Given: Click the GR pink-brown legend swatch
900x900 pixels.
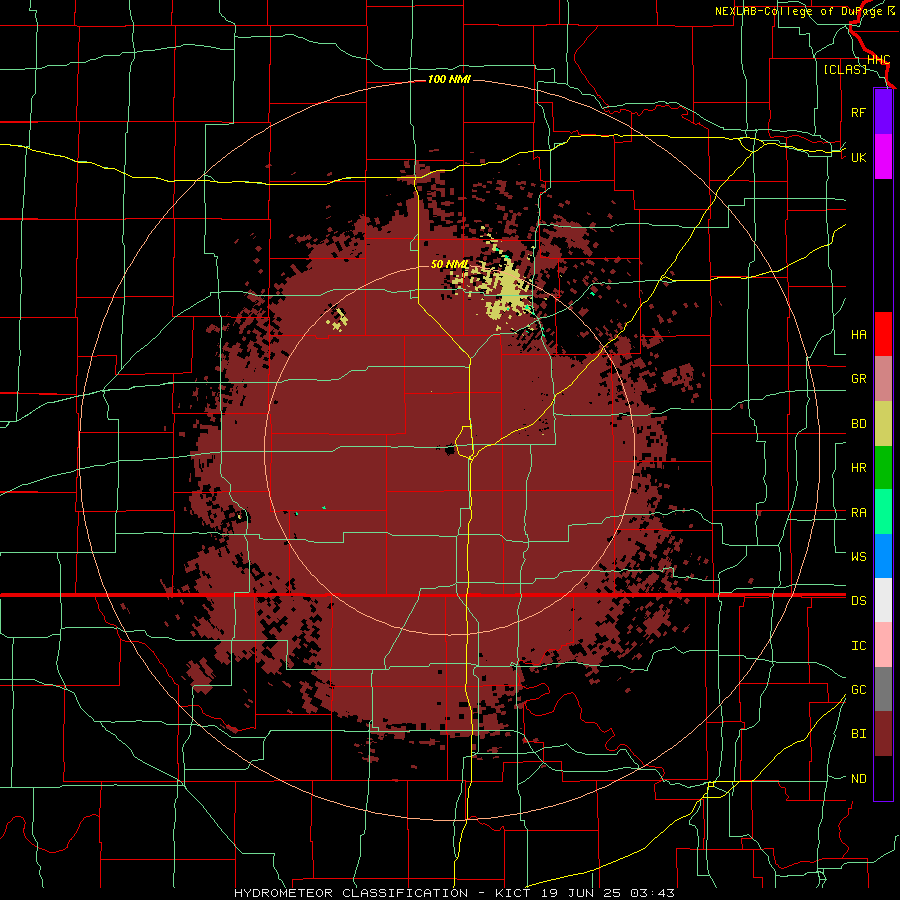Looking at the screenshot, I should (x=883, y=379).
